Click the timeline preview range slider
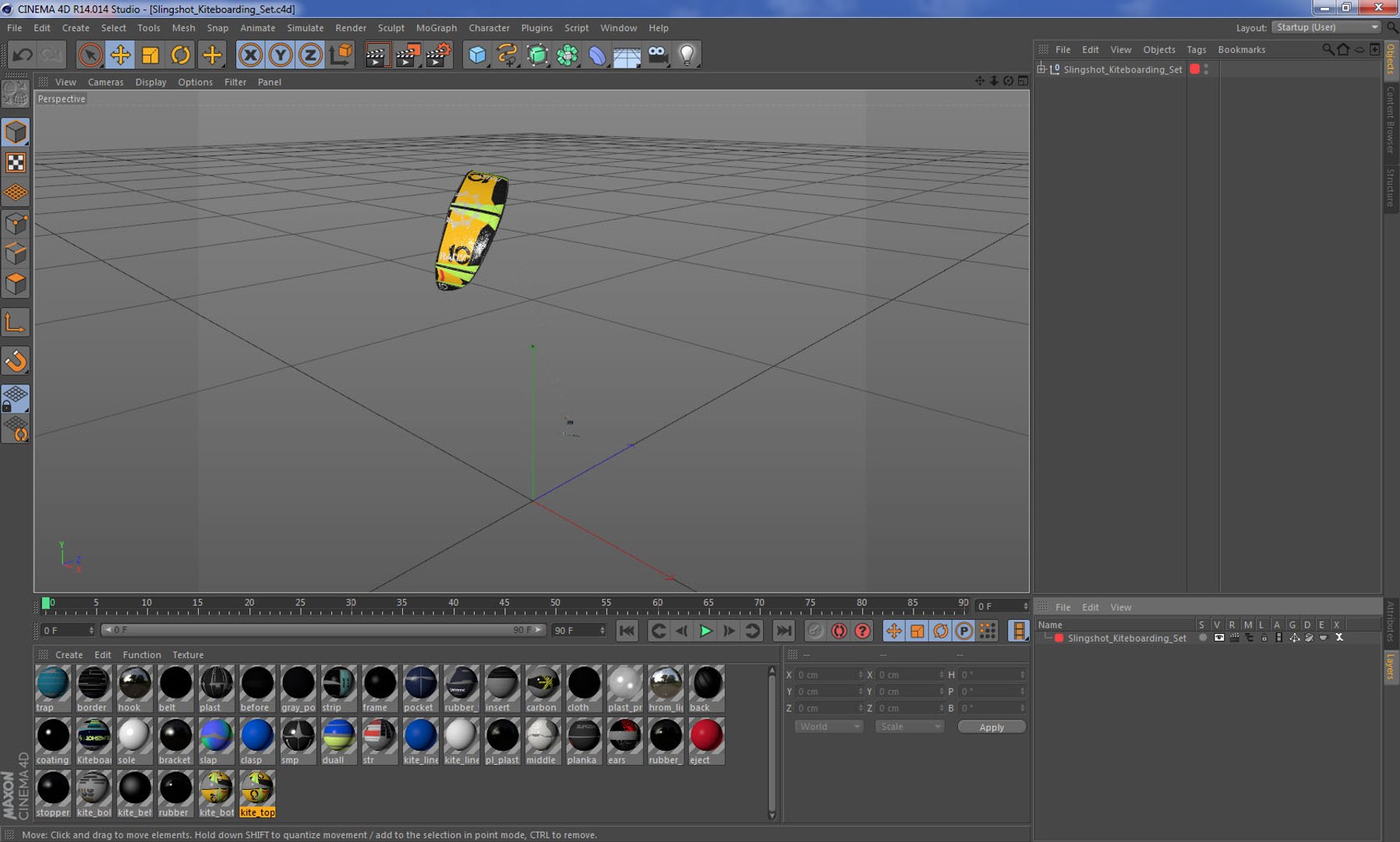Screen dimensions: 1400x842 pyautogui.click(x=323, y=630)
